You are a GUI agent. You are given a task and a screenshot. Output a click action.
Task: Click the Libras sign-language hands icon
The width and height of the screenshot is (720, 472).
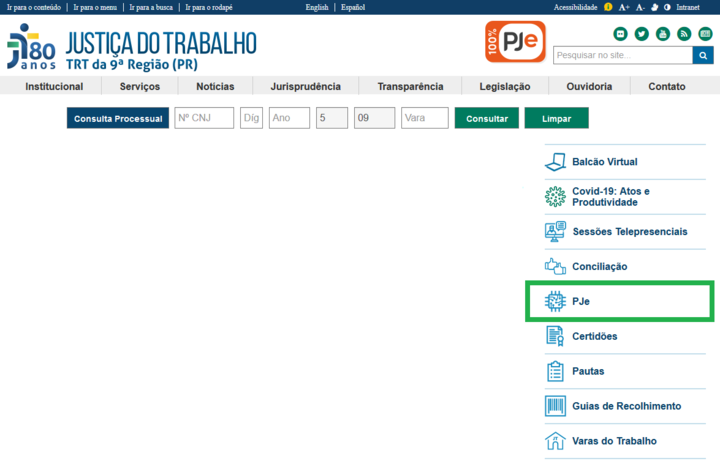[654, 7]
